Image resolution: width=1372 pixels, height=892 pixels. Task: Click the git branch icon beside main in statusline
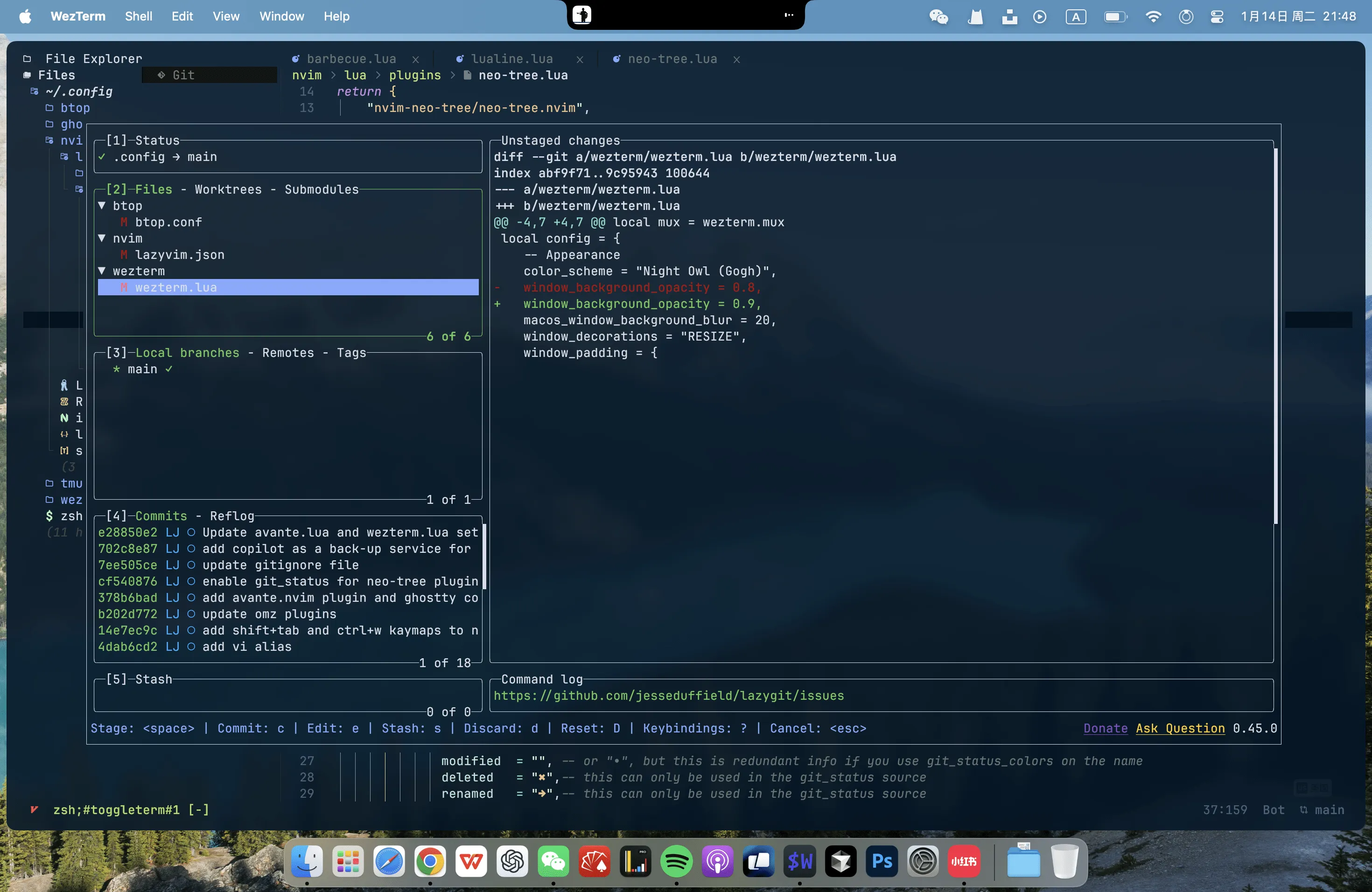coord(1304,810)
